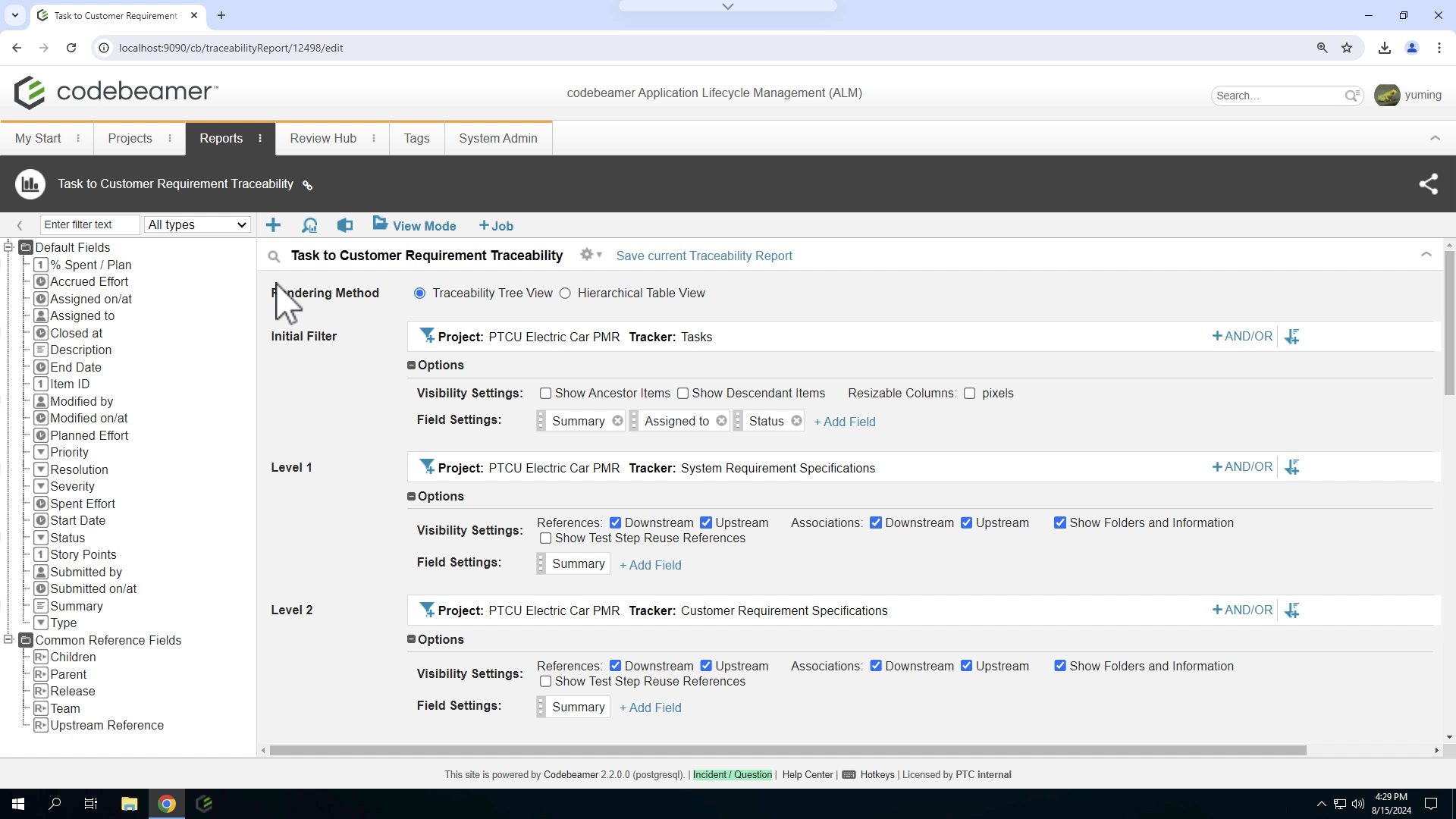The image size is (1456, 819).
Task: Remove the Assigned to field chip
Action: tap(721, 421)
